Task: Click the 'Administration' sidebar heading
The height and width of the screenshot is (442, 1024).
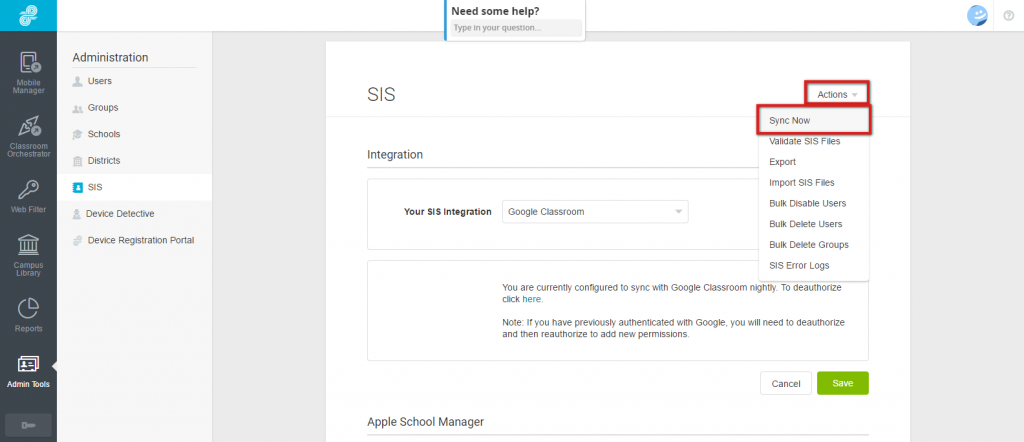Action: (x=110, y=57)
